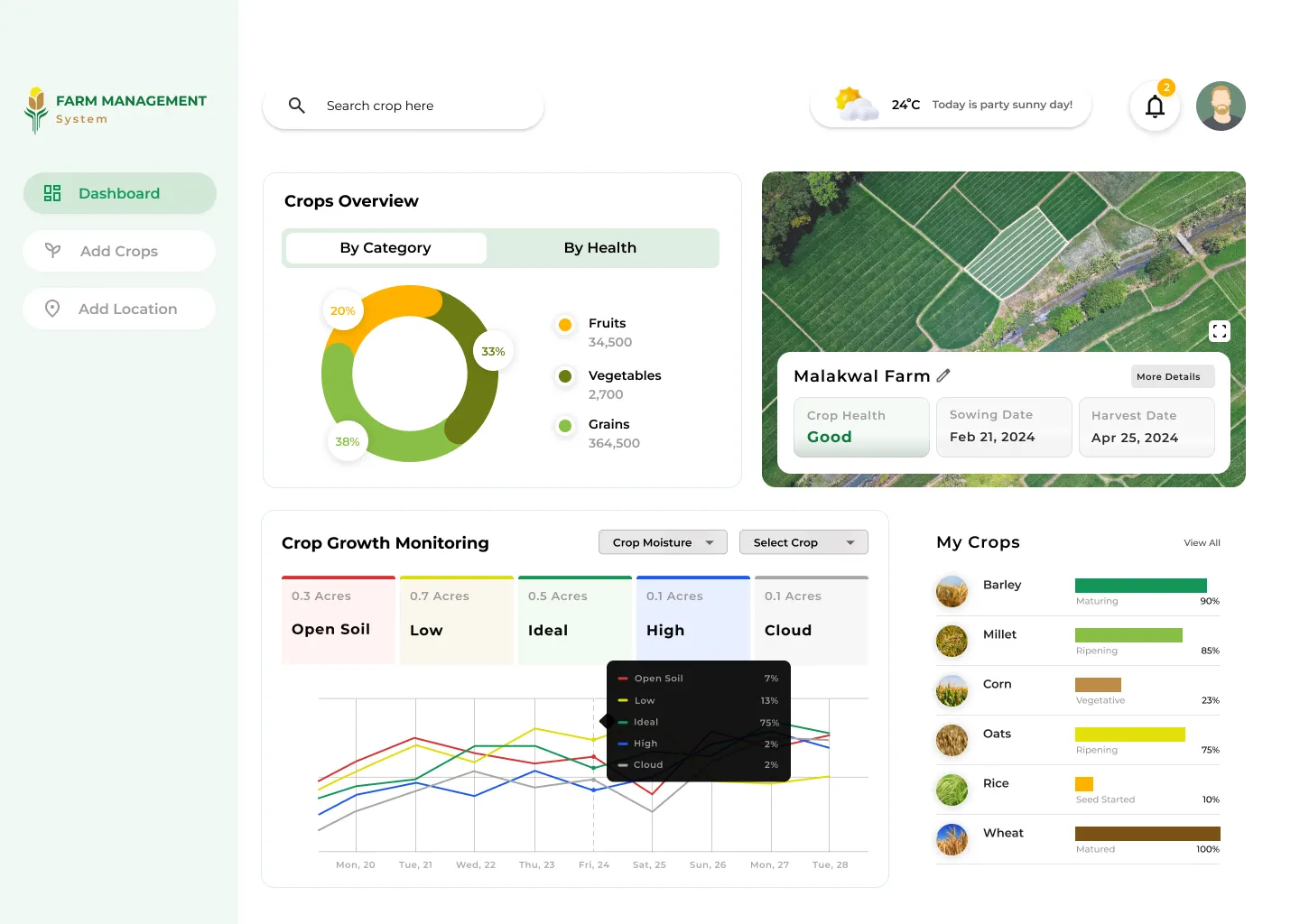This screenshot has height=924, width=1300.
Task: Click the edit pencil beside Malakwal Farm
Action: [944, 375]
